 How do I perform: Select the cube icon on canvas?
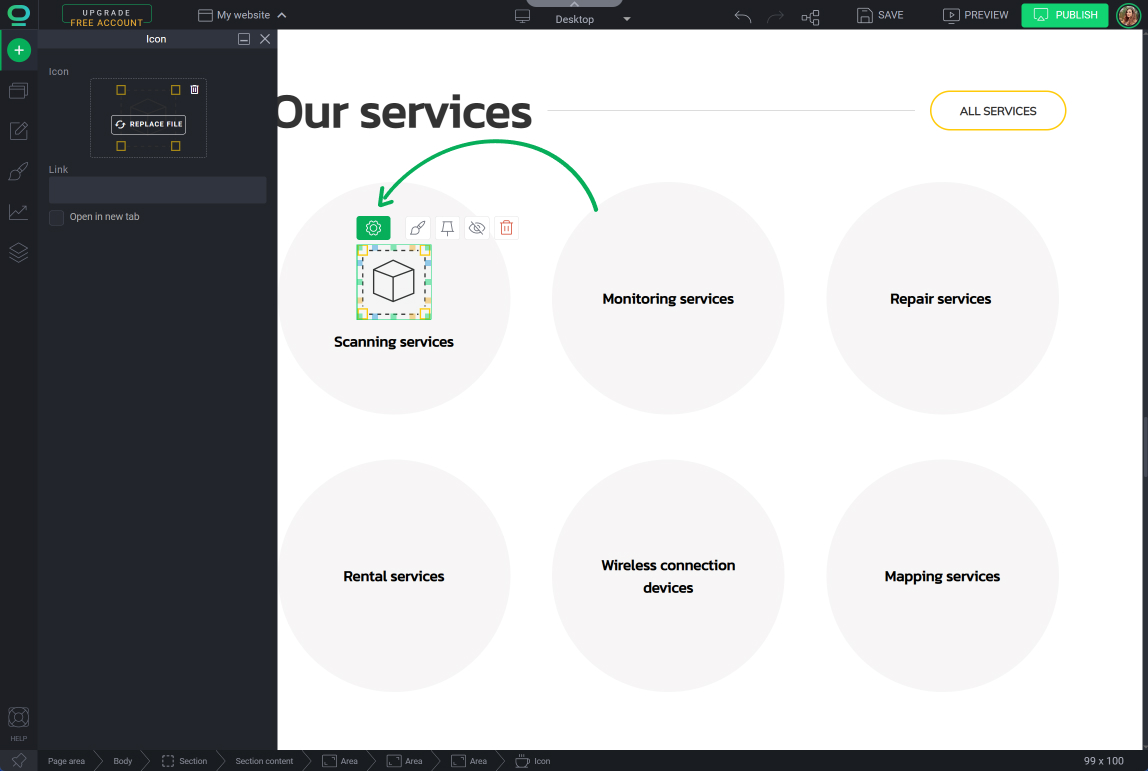(394, 282)
